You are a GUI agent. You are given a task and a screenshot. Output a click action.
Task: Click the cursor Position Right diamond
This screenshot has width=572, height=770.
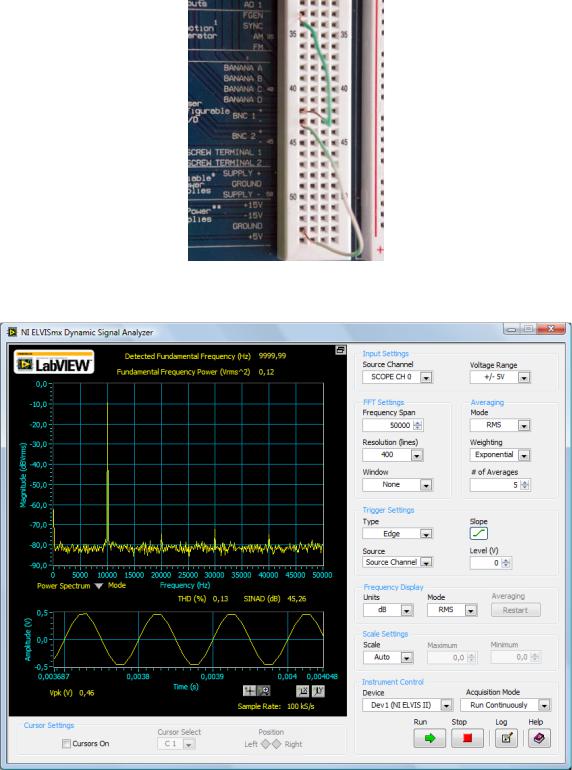(x=277, y=744)
